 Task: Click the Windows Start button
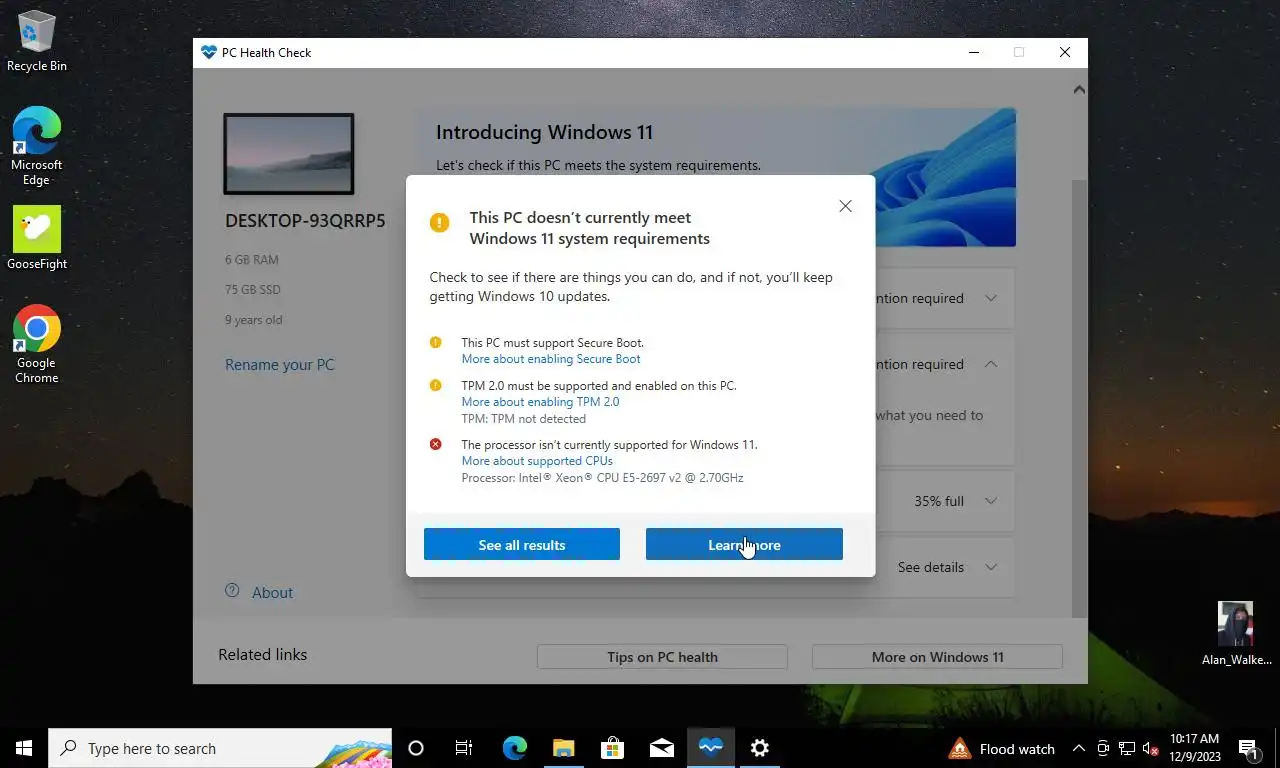pos(24,748)
